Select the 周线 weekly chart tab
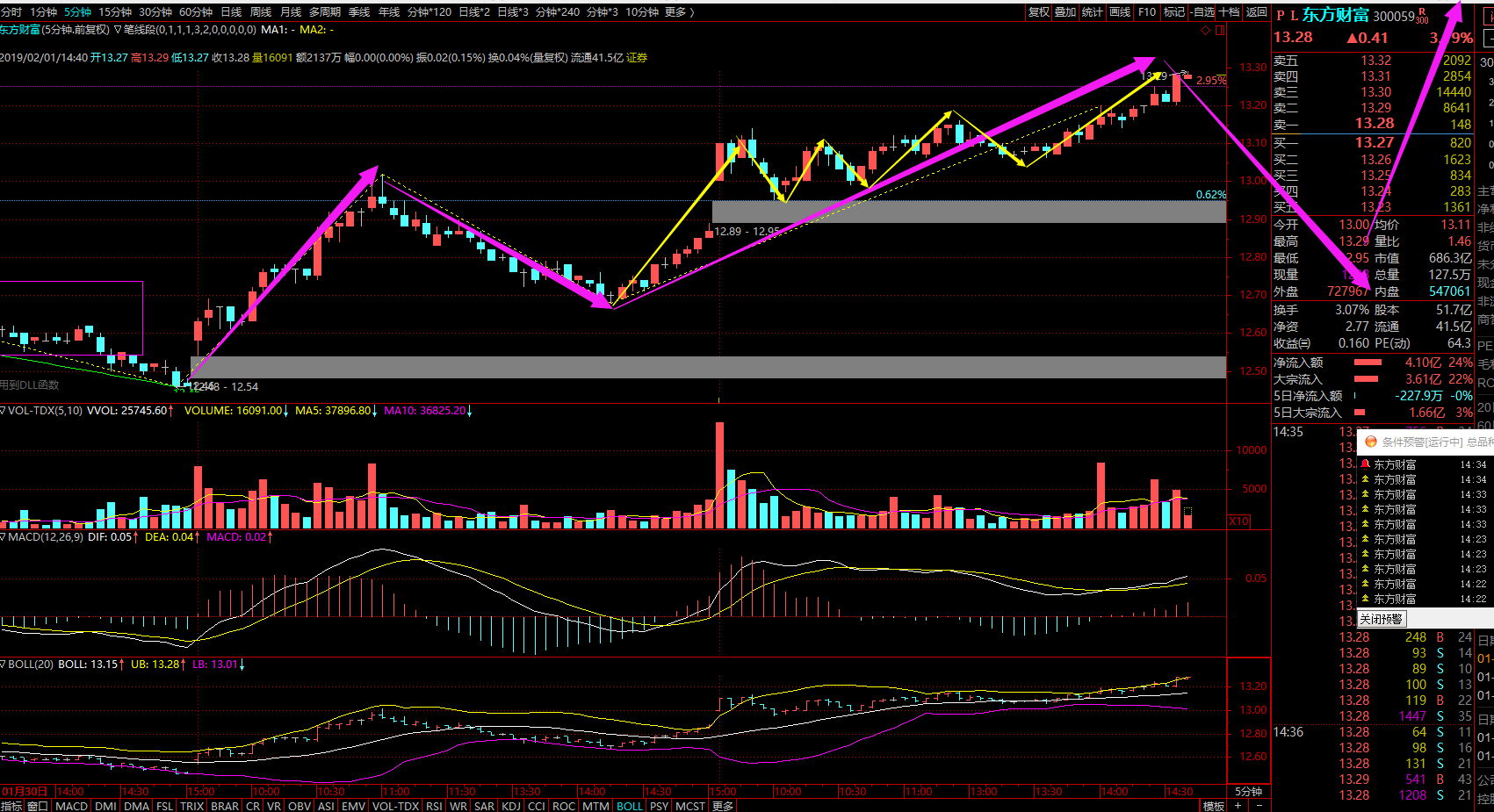This screenshot has width=1494, height=812. tap(261, 12)
